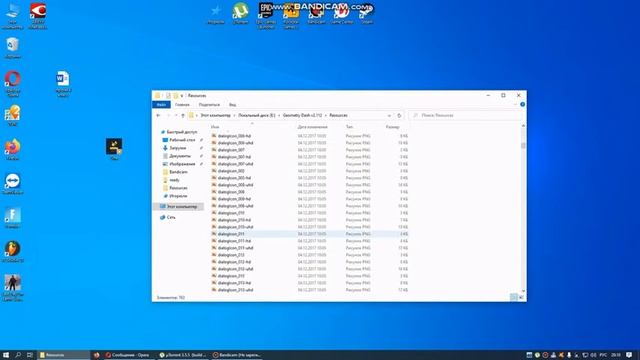The image size is (640, 360).
Task: Switch to details view icon in status bar
Action: tap(513, 297)
